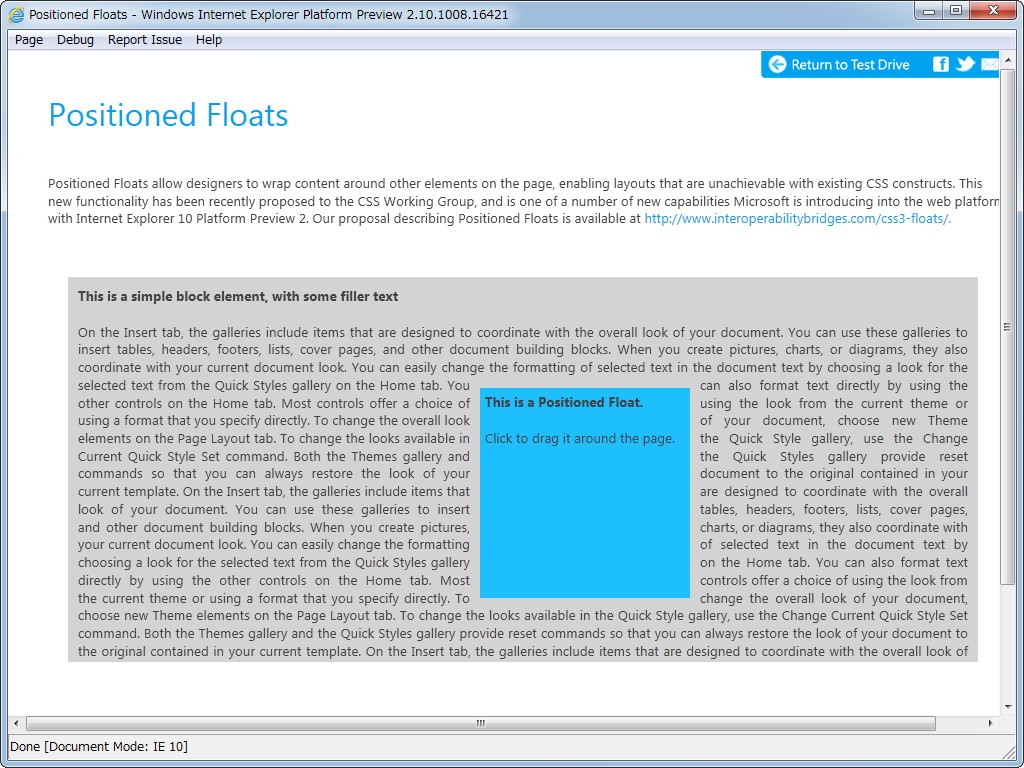This screenshot has width=1024, height=768.
Task: Click the back arrow circle icon
Action: [x=778, y=64]
